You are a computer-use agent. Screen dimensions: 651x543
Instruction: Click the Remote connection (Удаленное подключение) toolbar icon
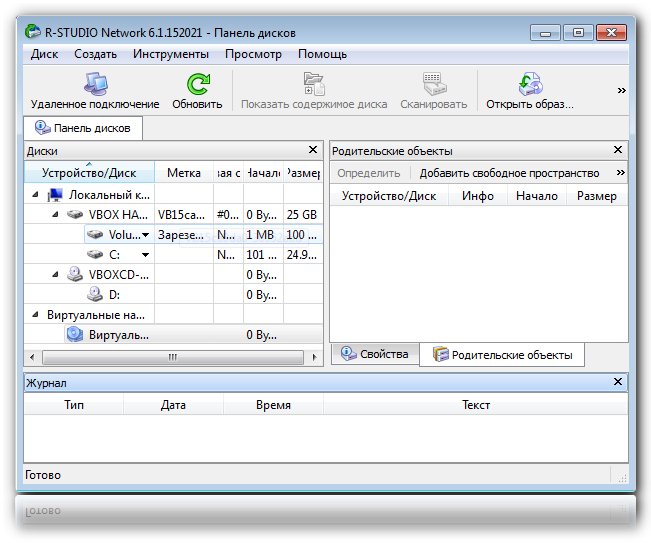coord(95,85)
